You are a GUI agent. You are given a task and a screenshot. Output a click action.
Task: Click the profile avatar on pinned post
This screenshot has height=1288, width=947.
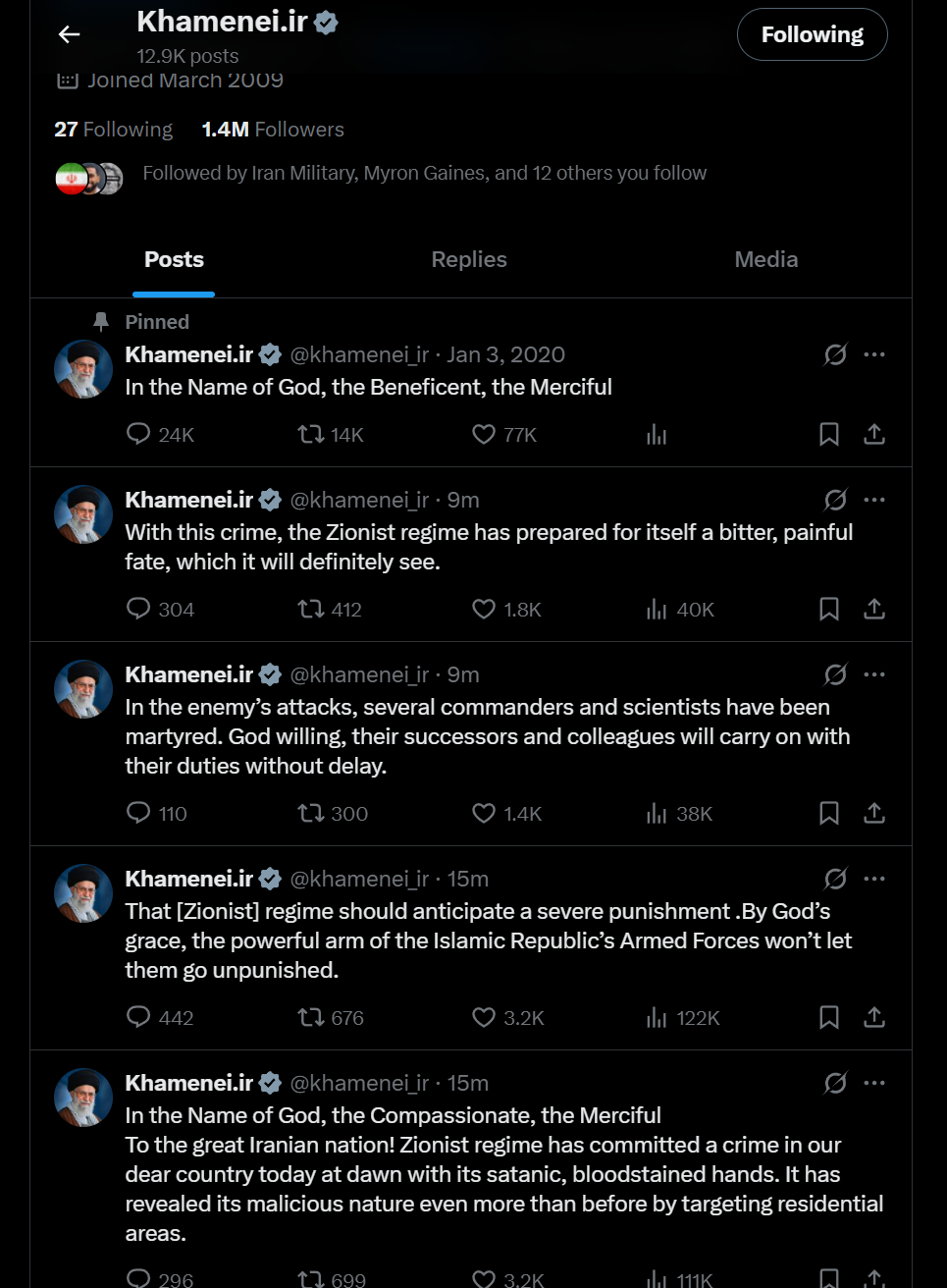(83, 369)
